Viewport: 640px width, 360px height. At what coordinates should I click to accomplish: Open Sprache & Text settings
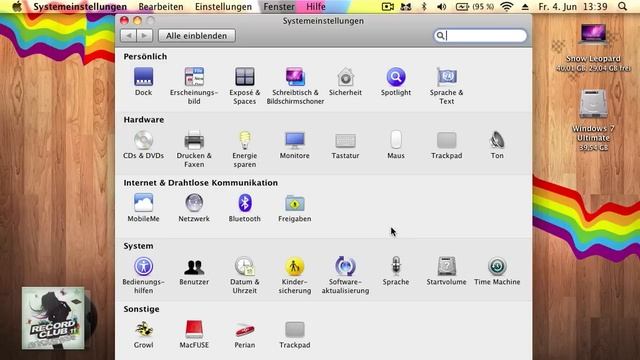pyautogui.click(x=447, y=86)
